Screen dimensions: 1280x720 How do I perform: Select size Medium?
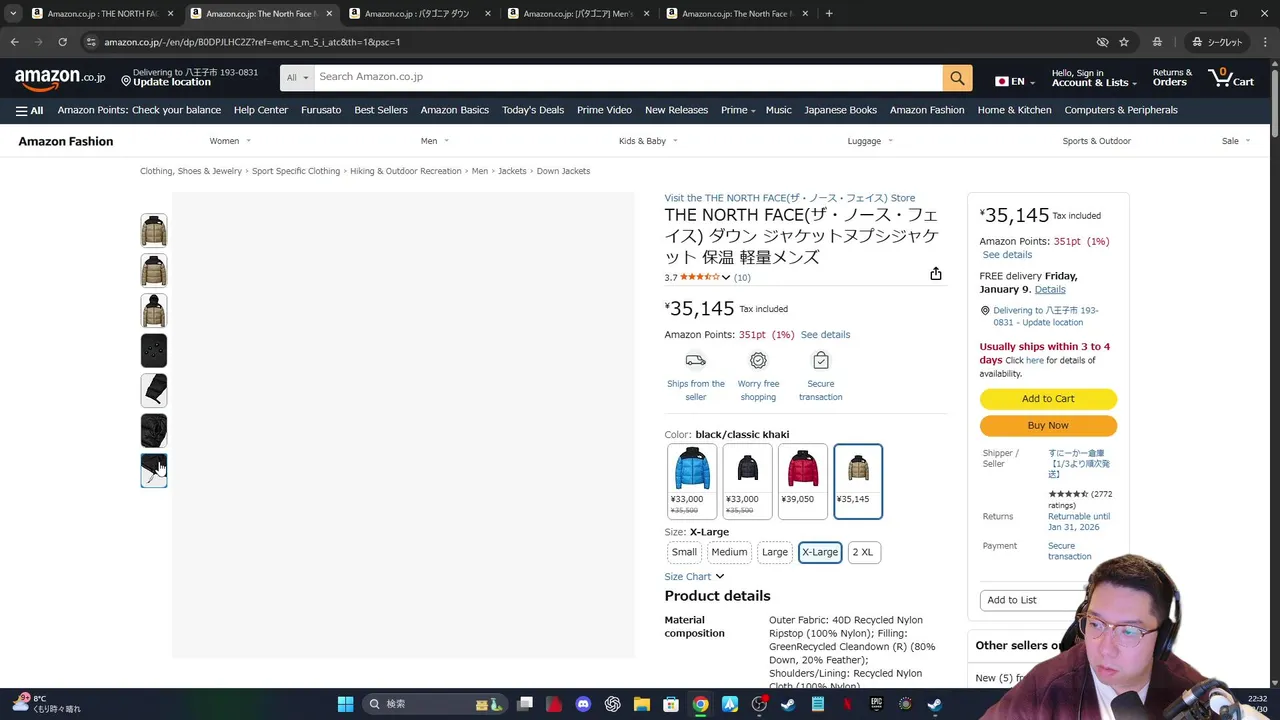729,552
